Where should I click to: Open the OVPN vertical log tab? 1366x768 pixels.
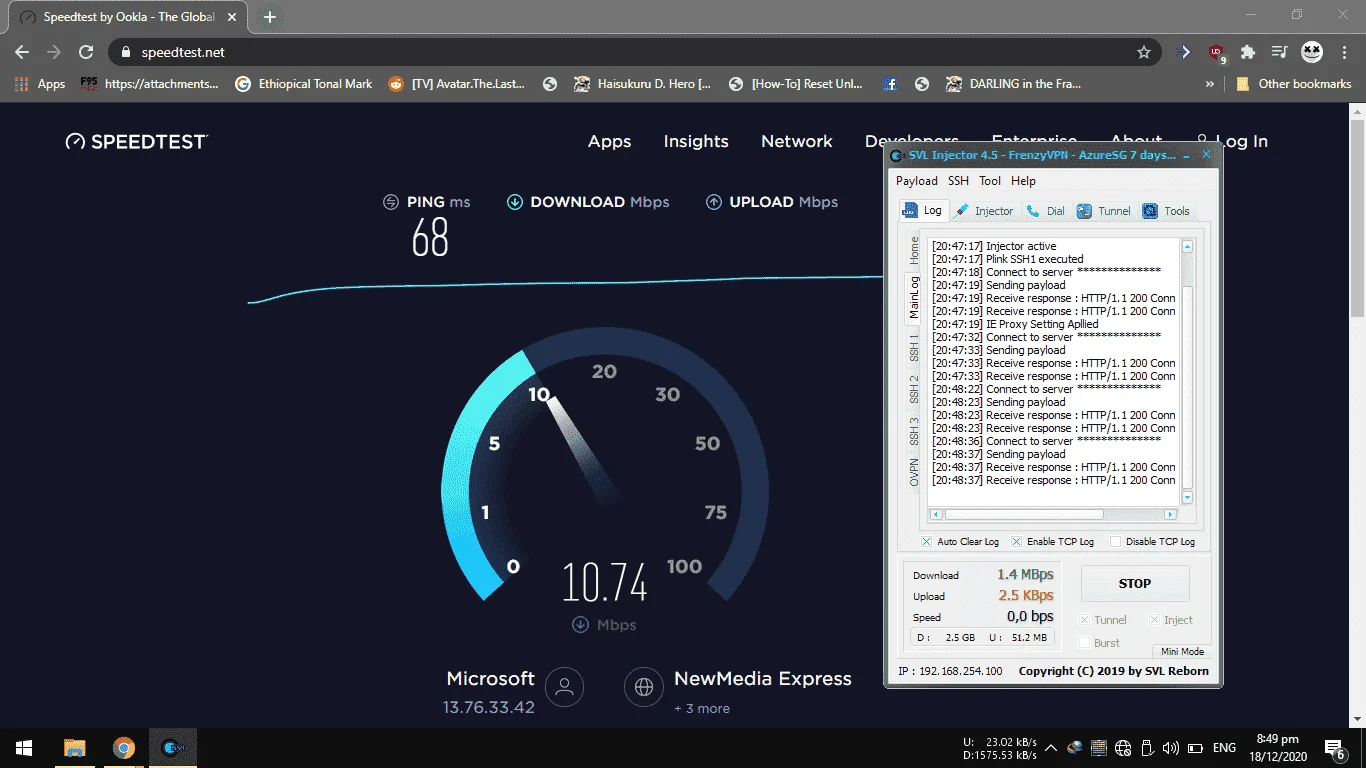click(914, 473)
